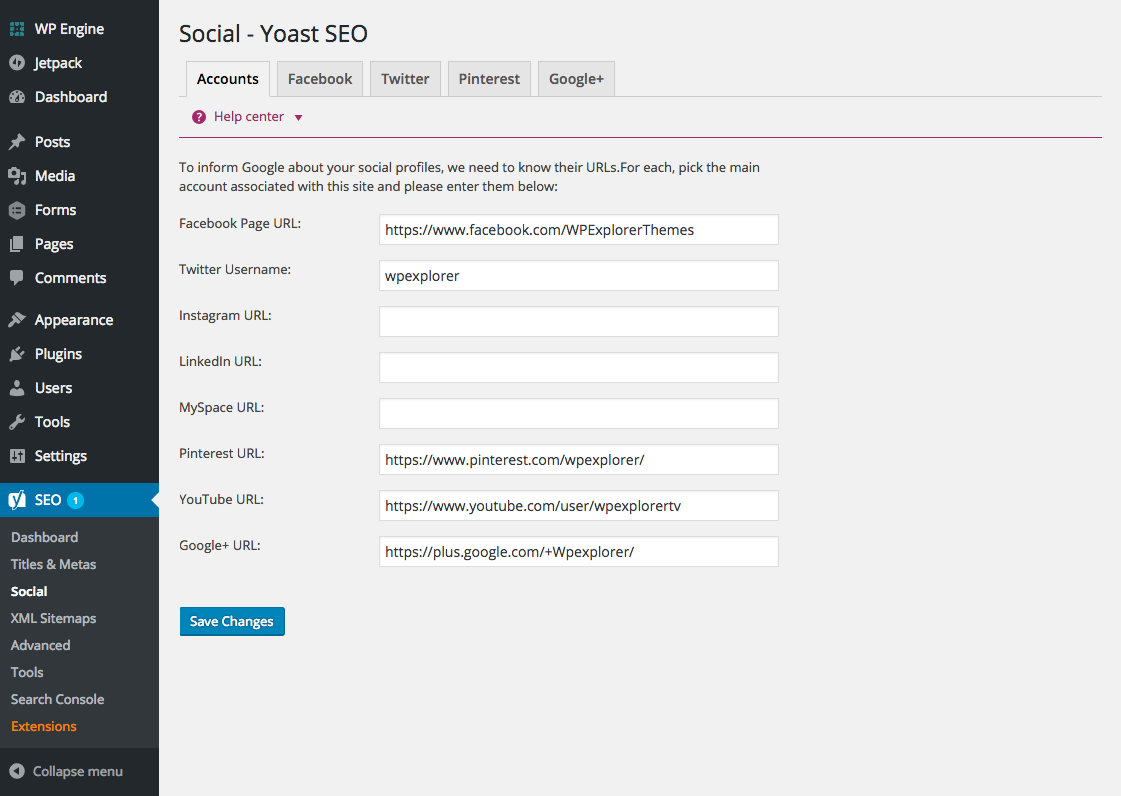
Task: Click the Jetpack icon in sidebar
Action: [x=17, y=63]
